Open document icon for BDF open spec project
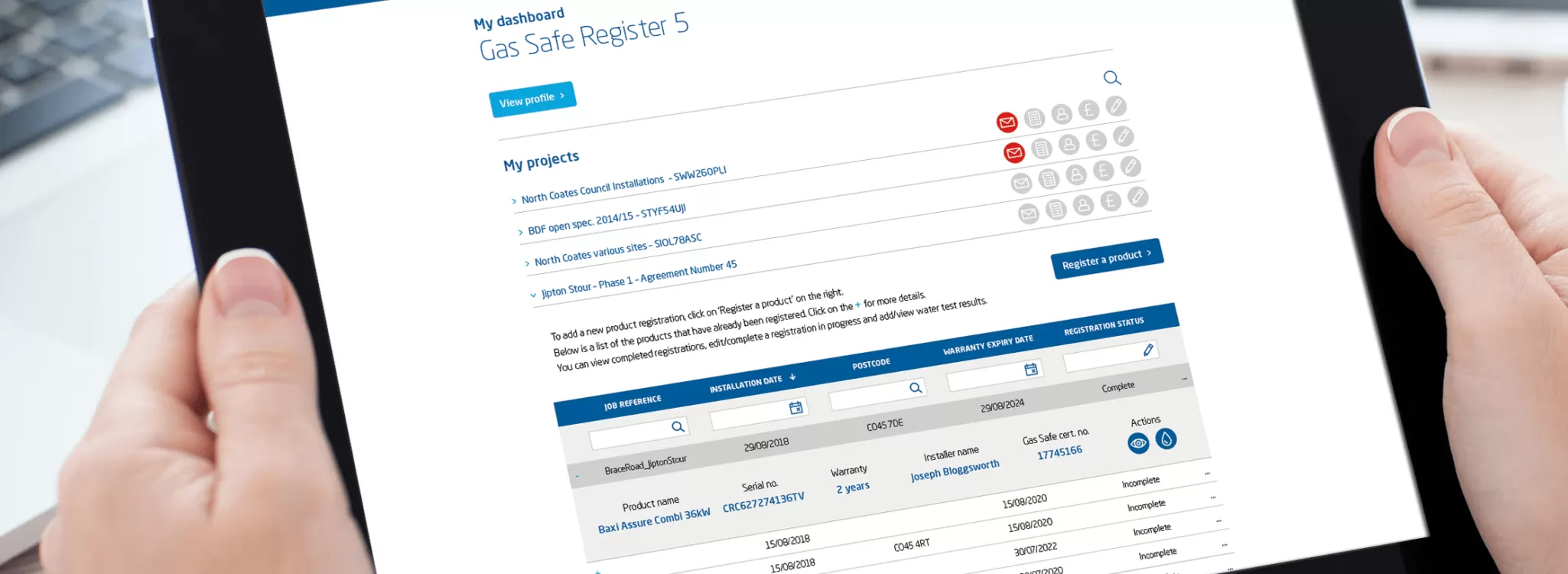This screenshot has height=574, width=1568. point(1042,148)
